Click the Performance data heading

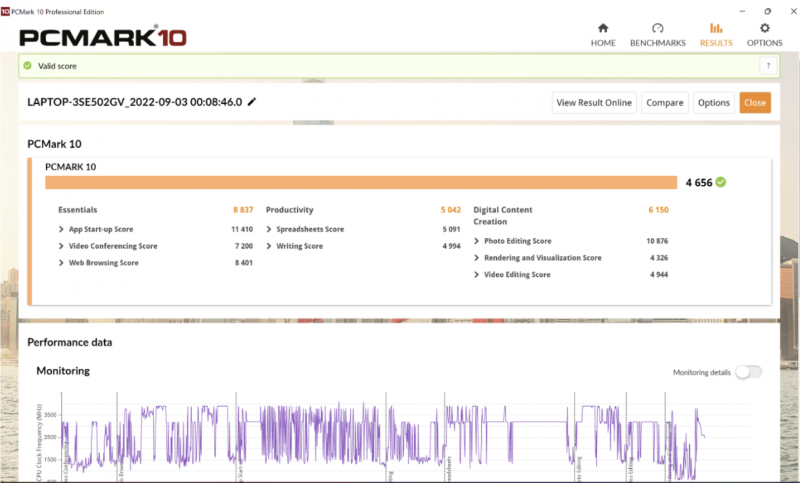coord(70,342)
